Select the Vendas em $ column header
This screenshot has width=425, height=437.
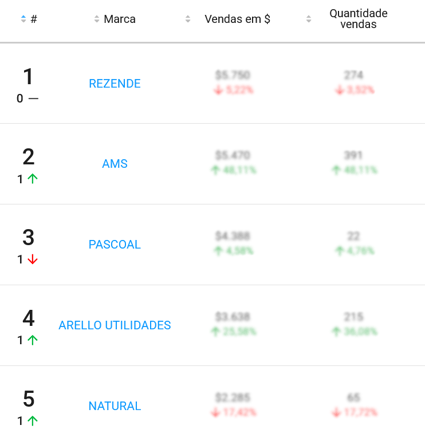(x=237, y=19)
